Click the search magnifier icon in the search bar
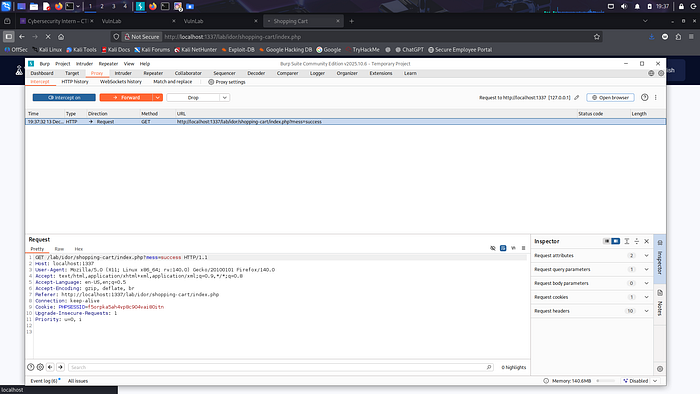Screen dimensions: 700x394 pos(489,367)
